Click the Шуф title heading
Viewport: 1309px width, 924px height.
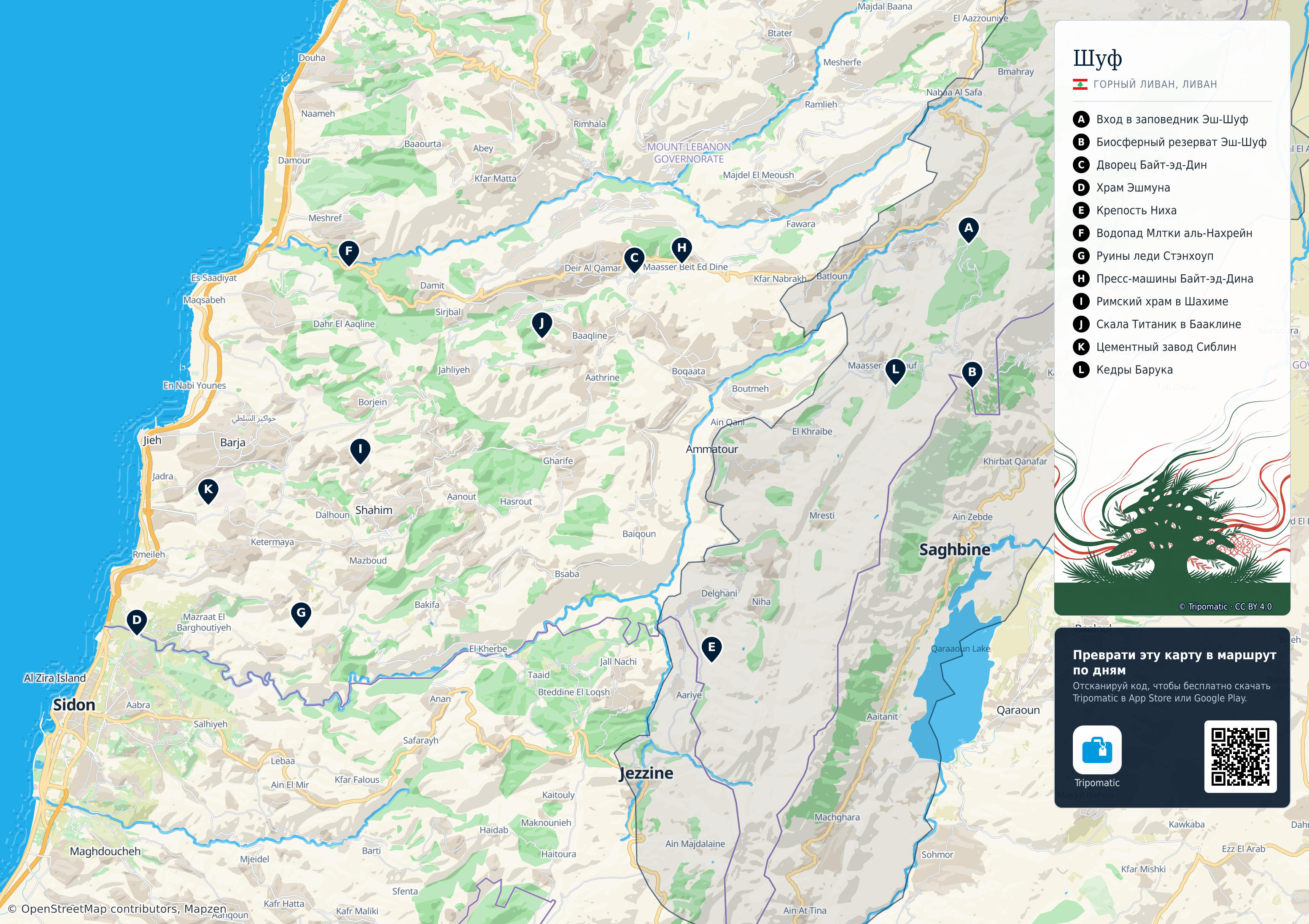click(1097, 58)
